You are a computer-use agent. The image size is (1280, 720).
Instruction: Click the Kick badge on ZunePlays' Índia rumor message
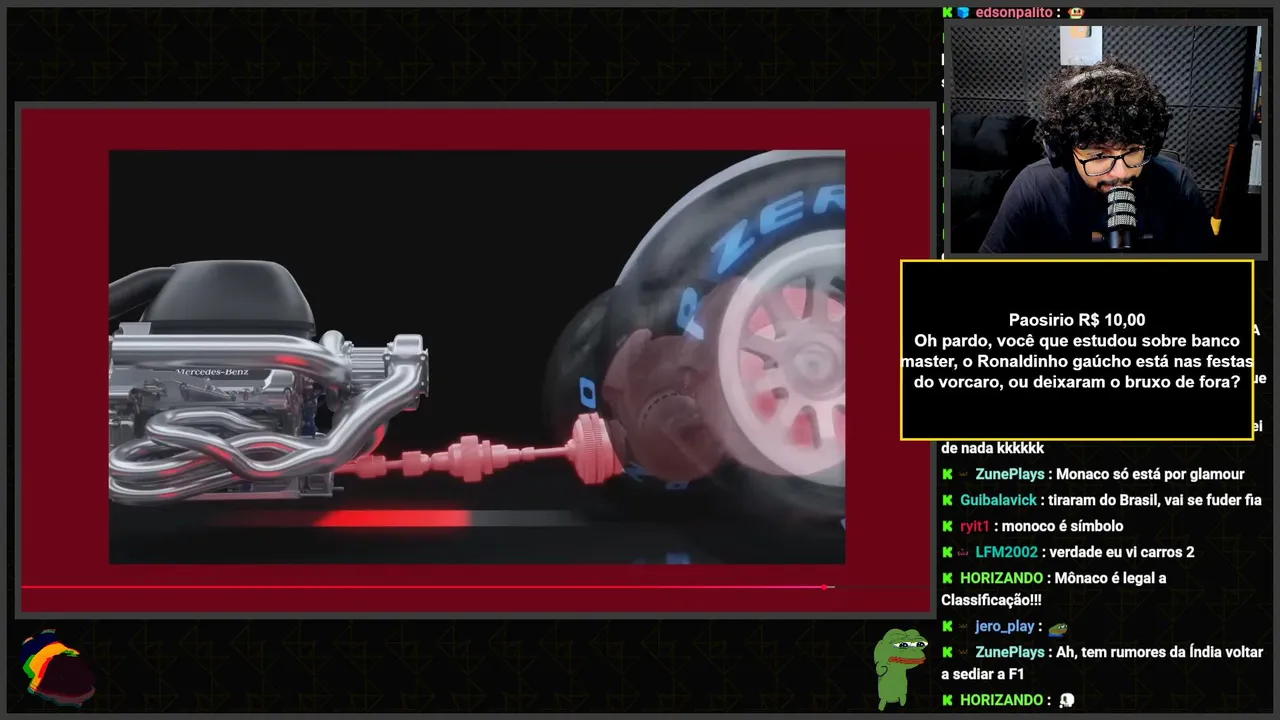click(947, 652)
